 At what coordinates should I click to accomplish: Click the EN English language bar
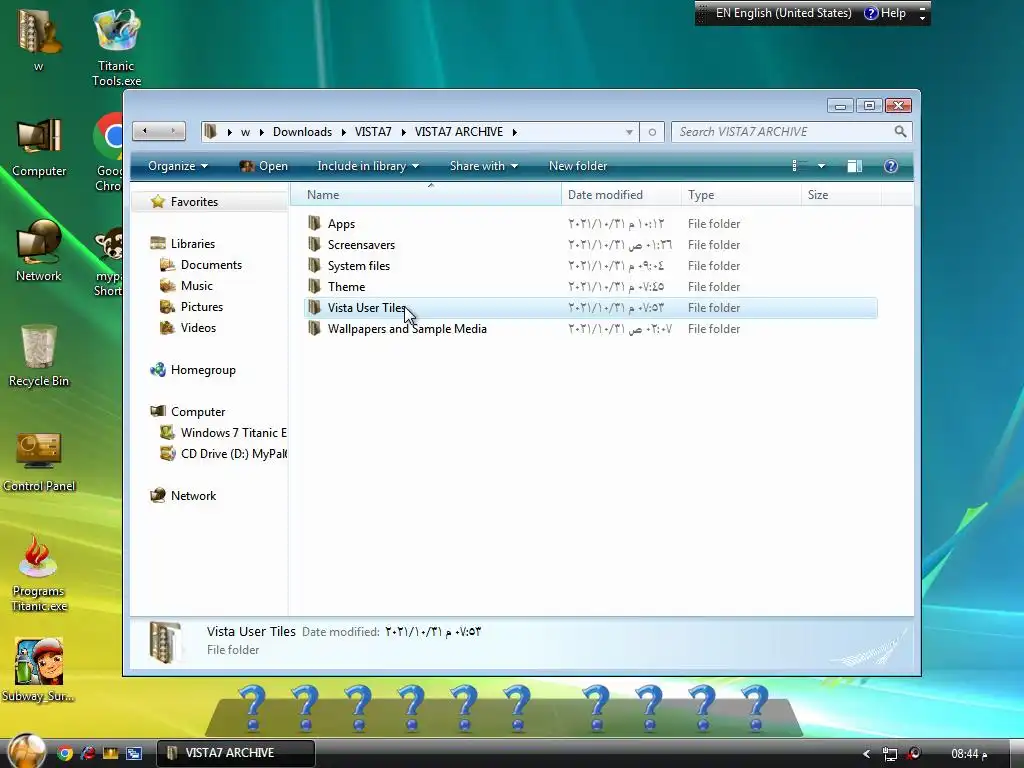(x=784, y=13)
